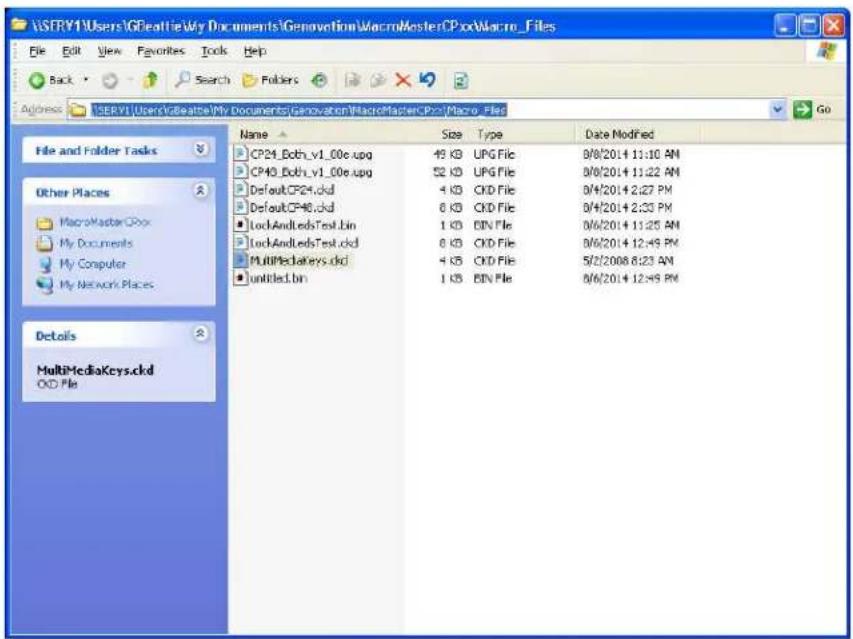Click the folder icon in the title bar
The width and height of the screenshot is (853, 639).
(x=19, y=25)
